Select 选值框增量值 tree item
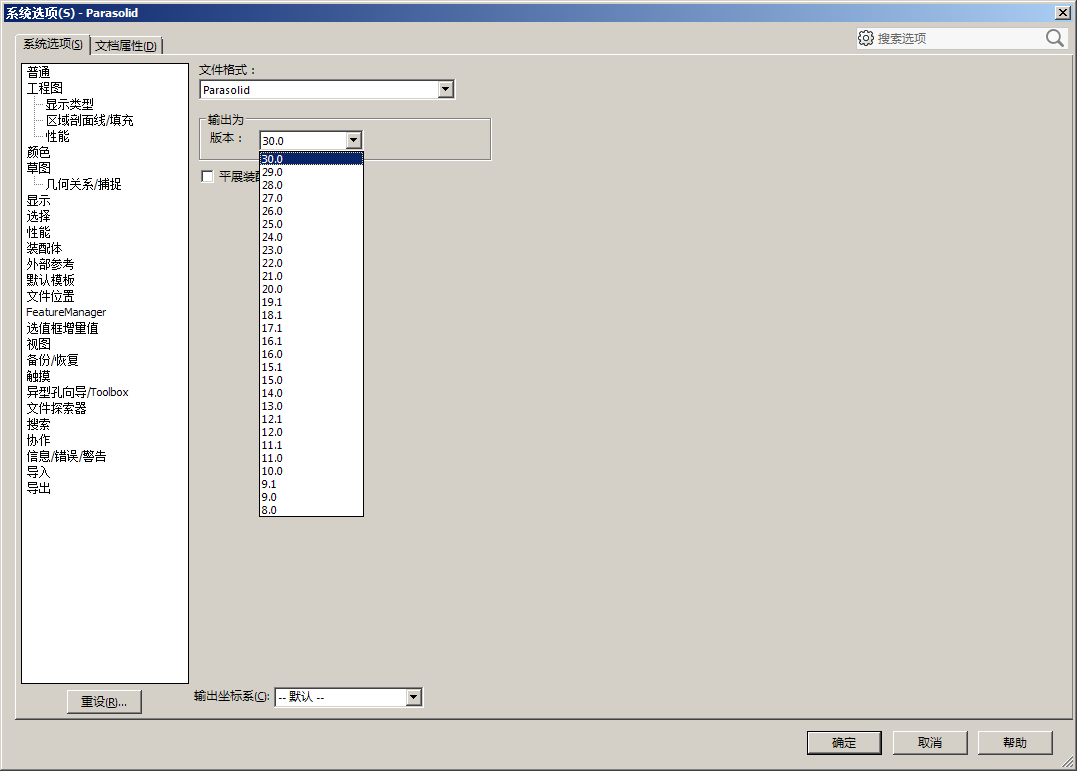This screenshot has height=771, width=1077. pyautogui.click(x=63, y=328)
